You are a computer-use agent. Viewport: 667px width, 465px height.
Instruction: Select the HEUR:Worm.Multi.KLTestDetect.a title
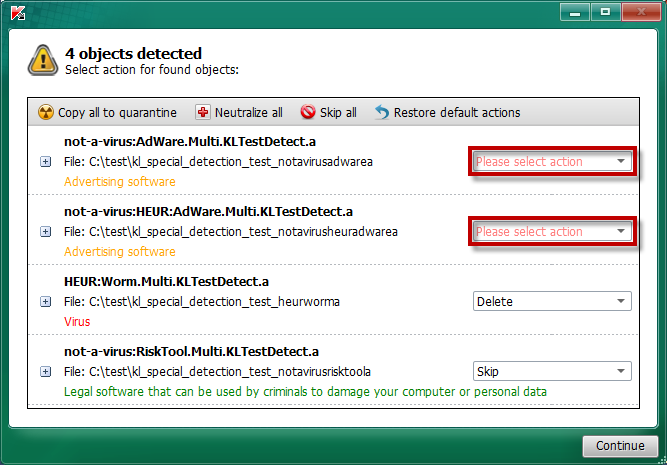pos(166,282)
